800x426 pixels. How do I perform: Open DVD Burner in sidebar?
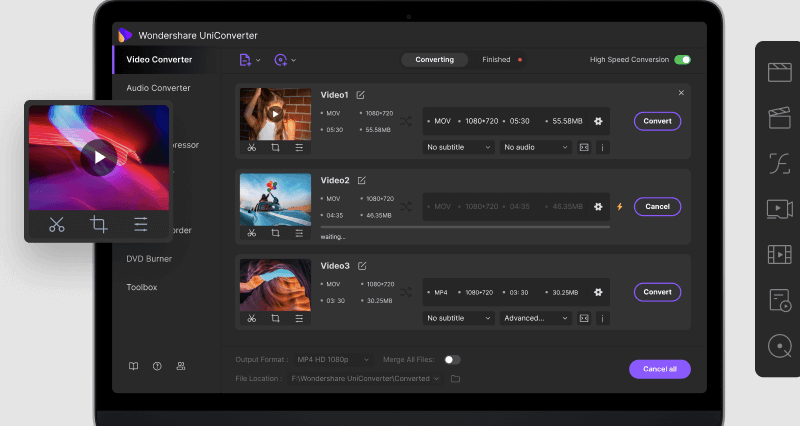[x=149, y=259]
